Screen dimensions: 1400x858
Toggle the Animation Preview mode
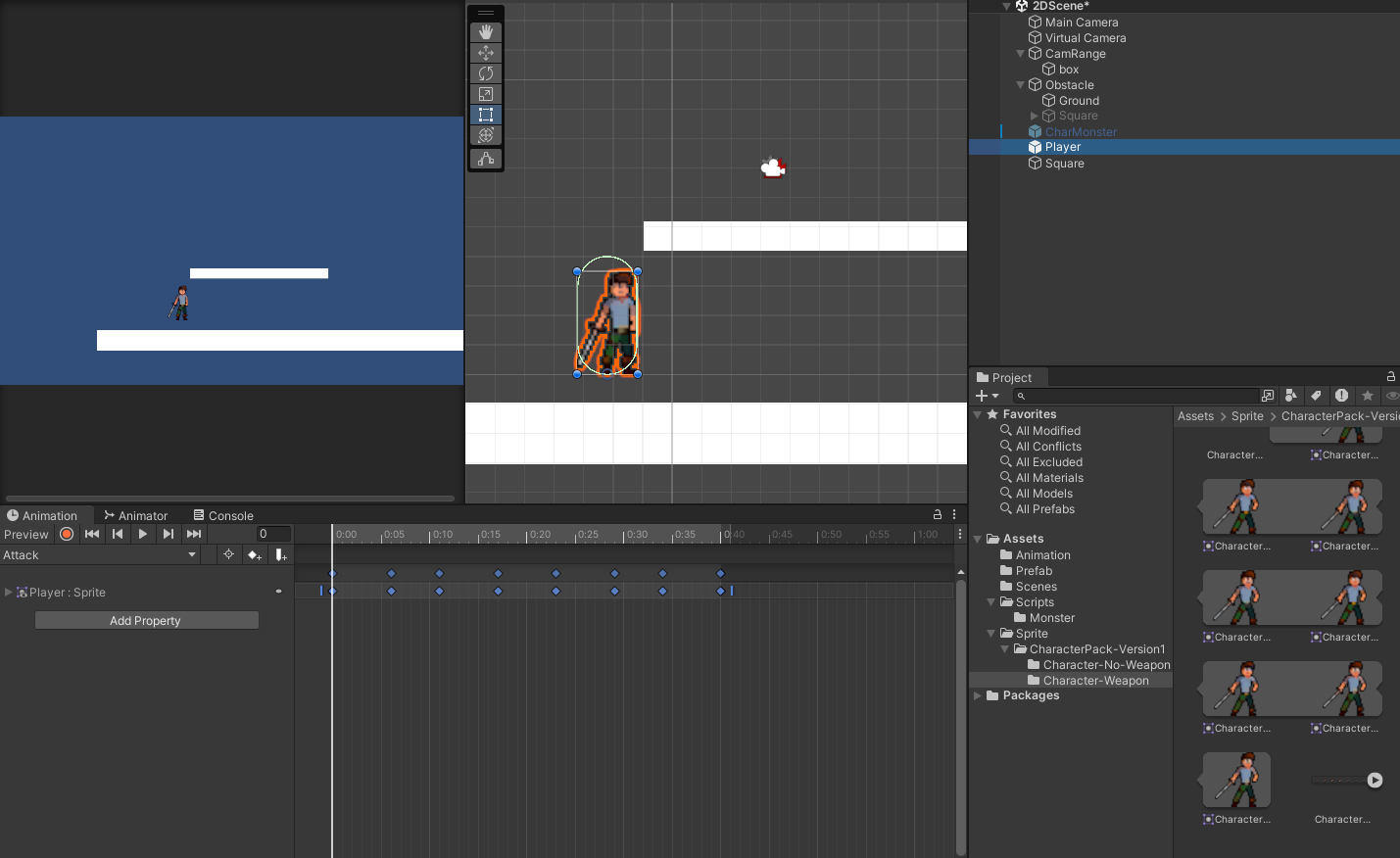26,535
